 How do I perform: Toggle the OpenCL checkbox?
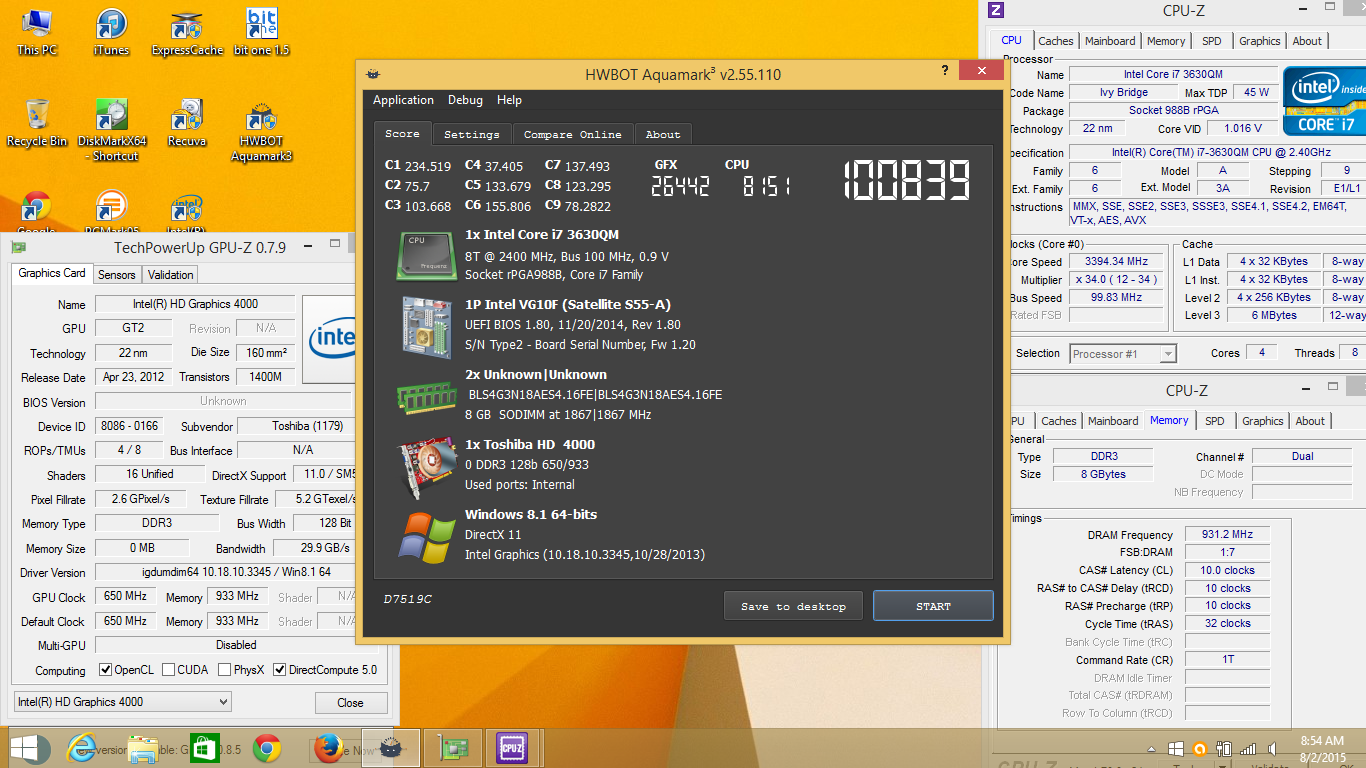point(106,670)
